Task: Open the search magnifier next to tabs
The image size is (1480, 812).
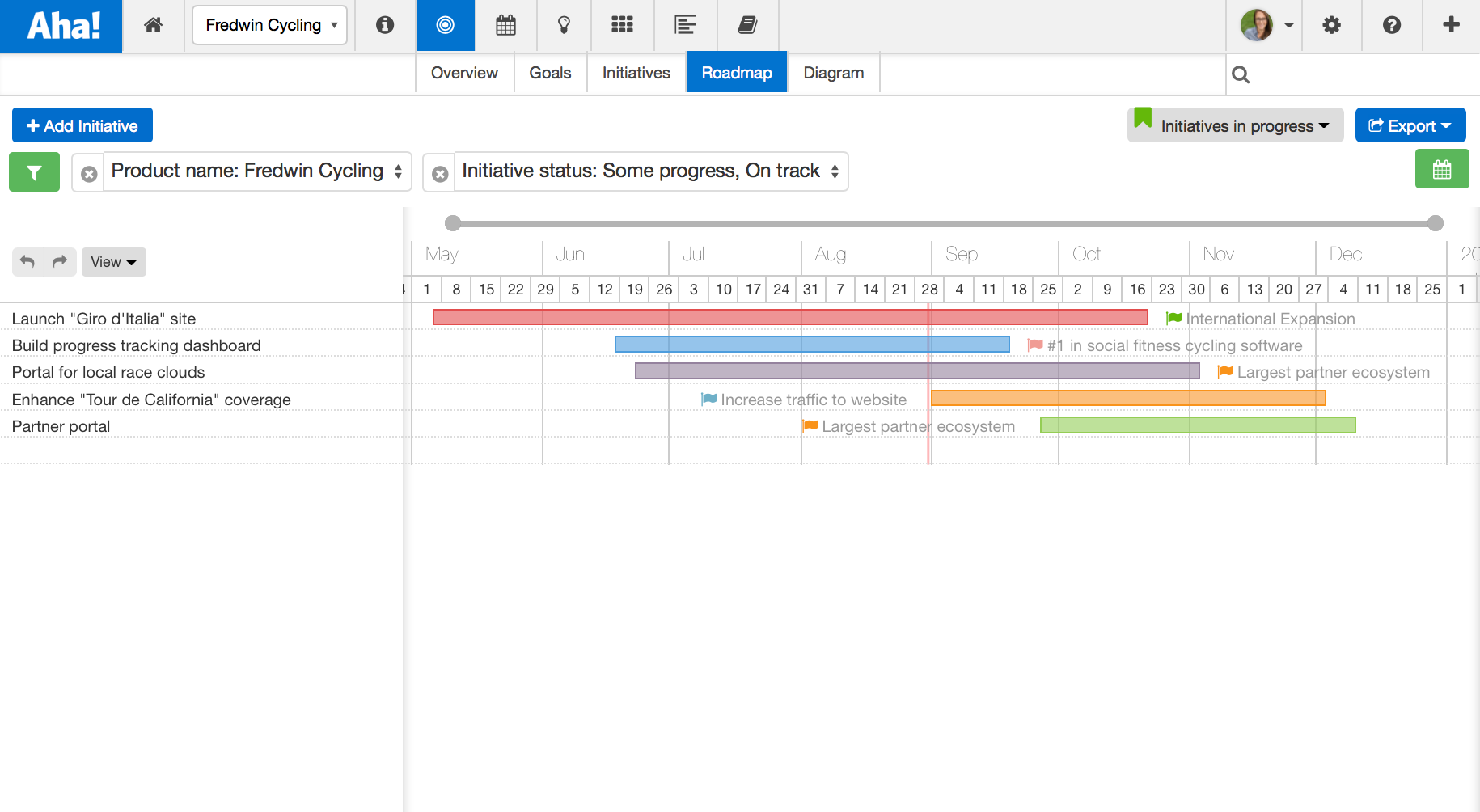Action: pos(1241,74)
